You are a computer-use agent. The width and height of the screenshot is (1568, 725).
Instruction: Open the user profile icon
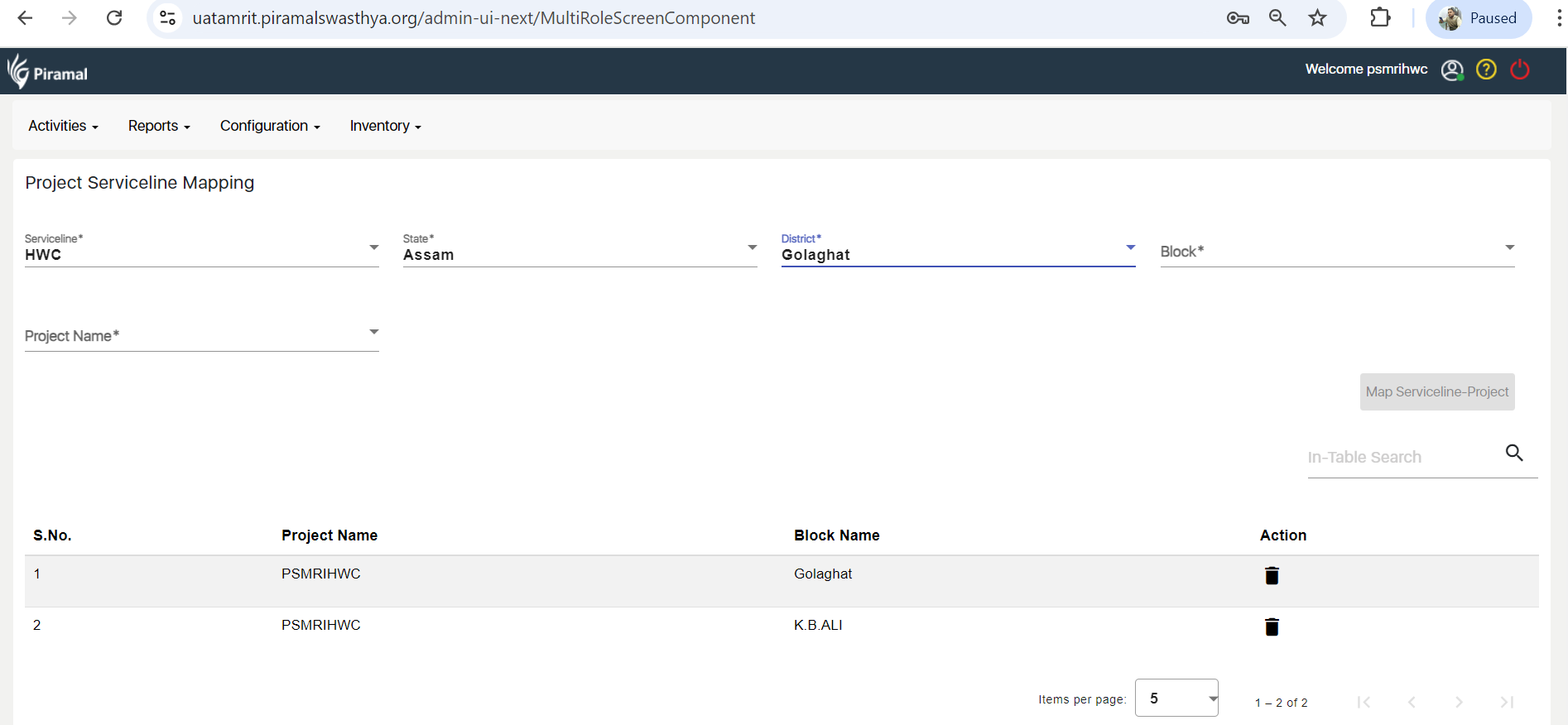tap(1452, 70)
